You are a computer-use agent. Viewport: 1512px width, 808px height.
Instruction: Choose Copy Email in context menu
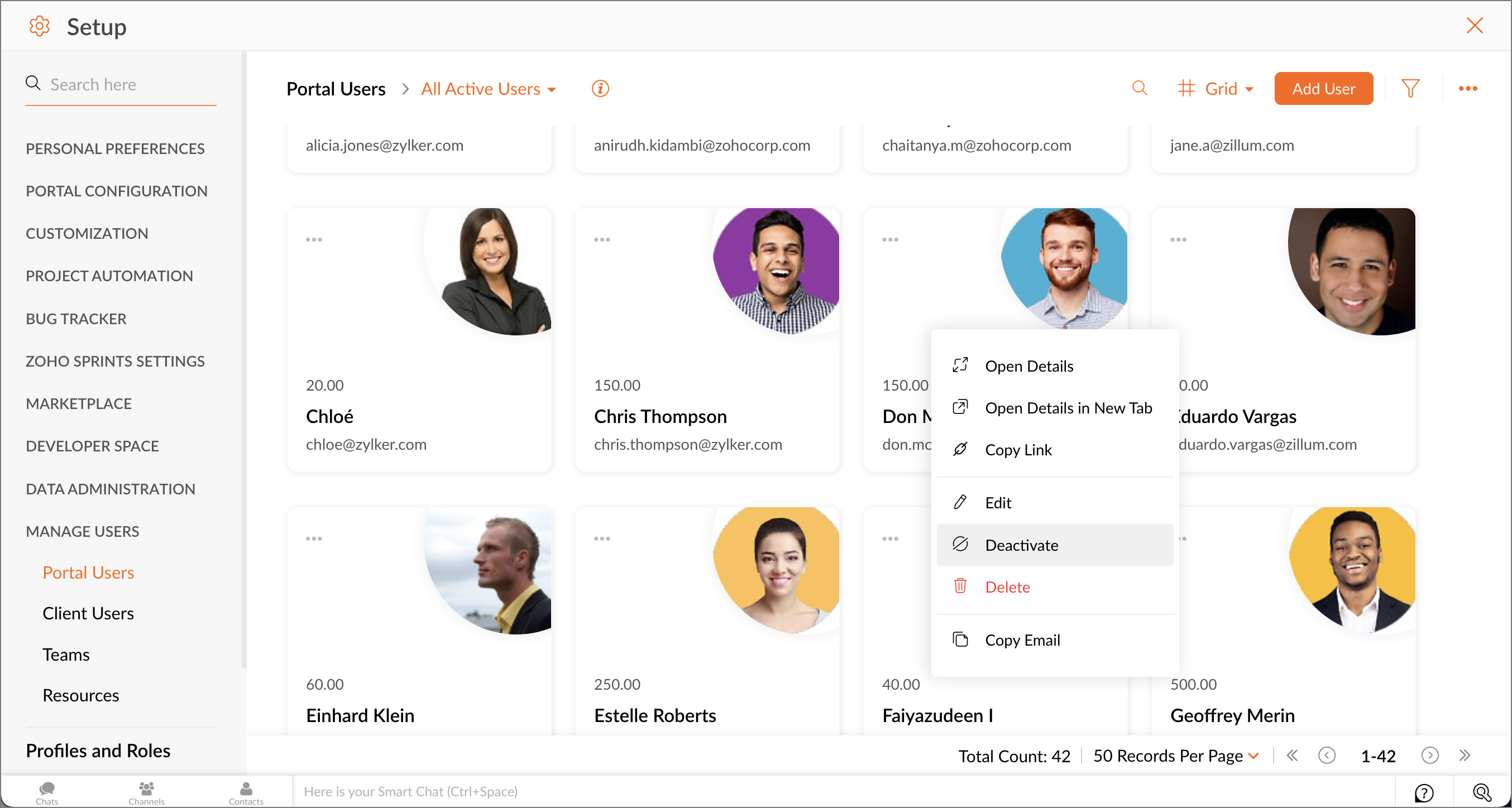coord(1022,639)
